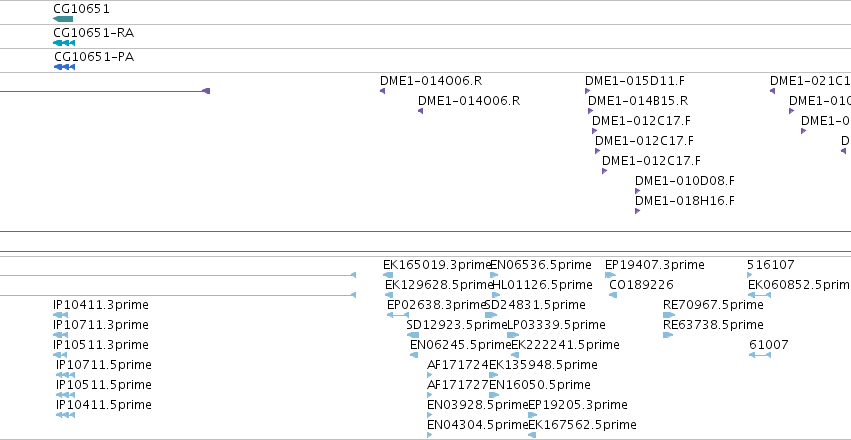
Task: Open the EP19407.3prime feature label
Action: pos(655,265)
